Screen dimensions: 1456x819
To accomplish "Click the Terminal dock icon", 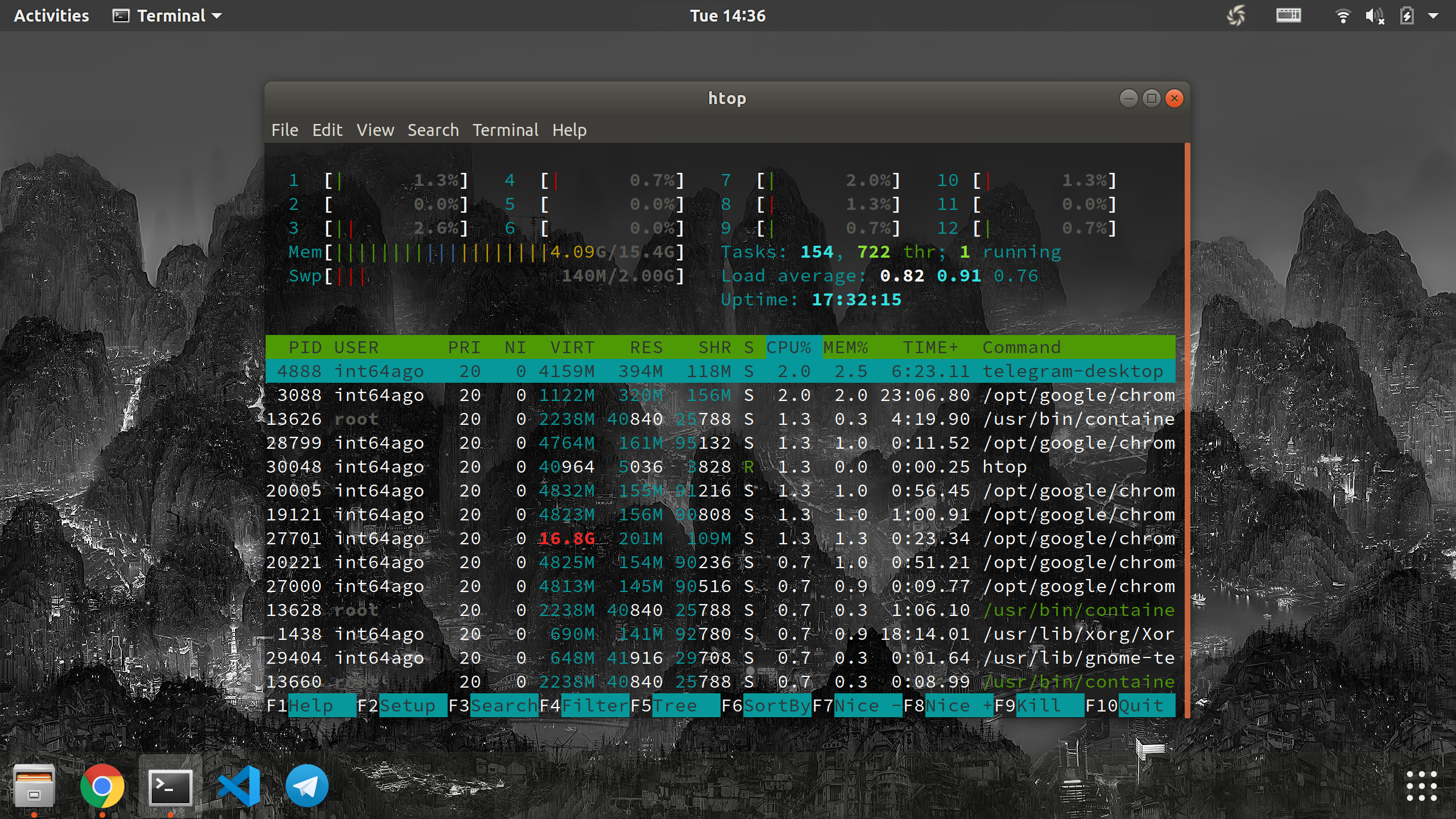I will [x=170, y=787].
